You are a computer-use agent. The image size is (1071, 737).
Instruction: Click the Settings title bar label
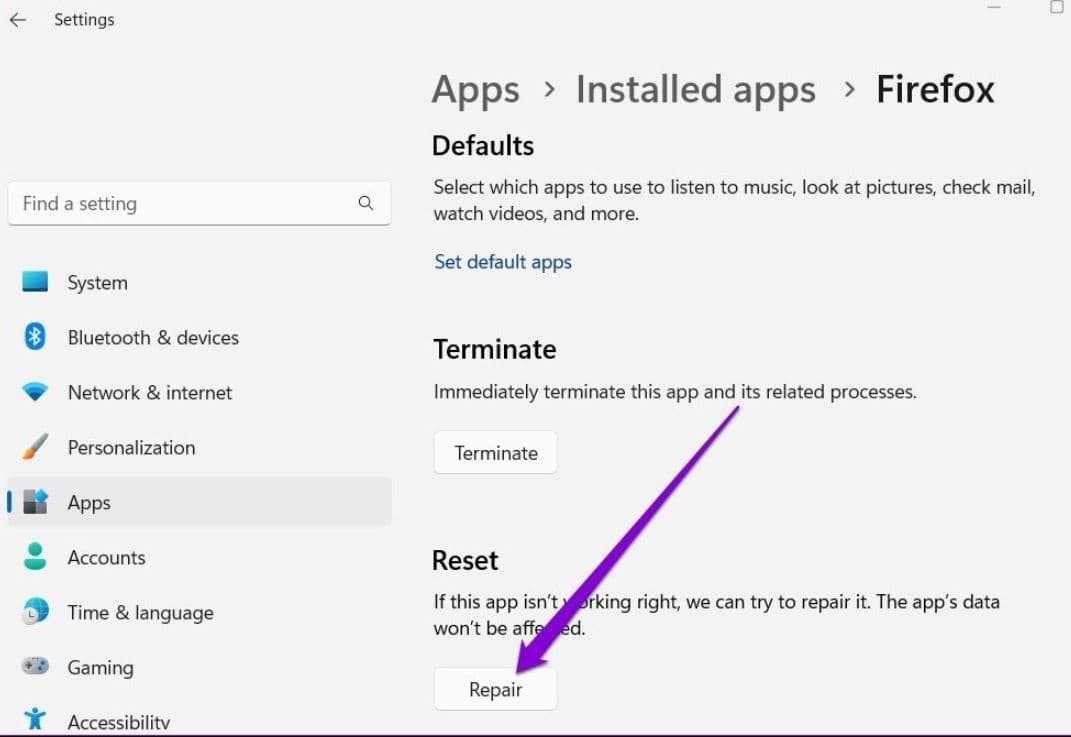[84, 19]
